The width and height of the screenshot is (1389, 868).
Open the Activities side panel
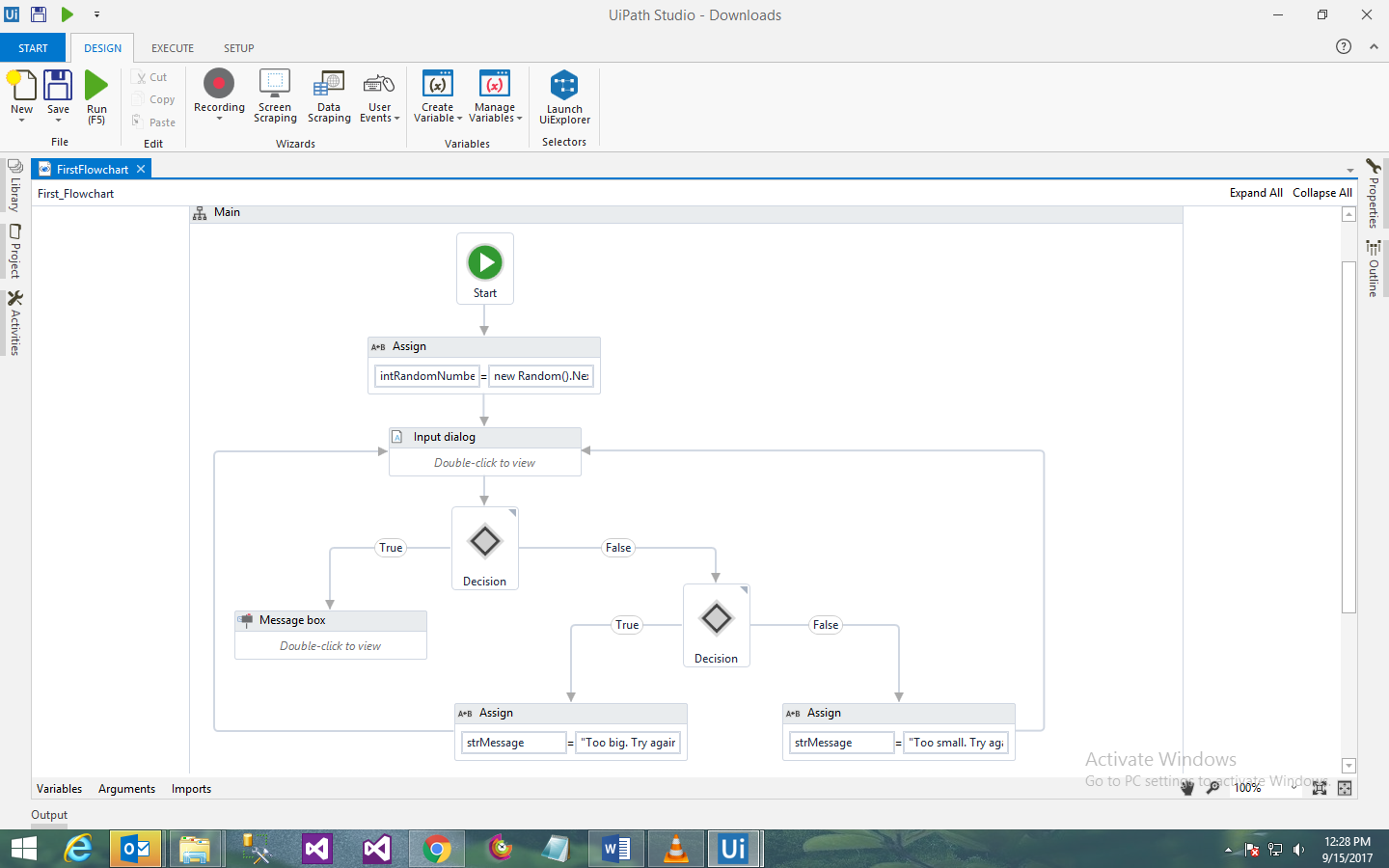click(14, 323)
